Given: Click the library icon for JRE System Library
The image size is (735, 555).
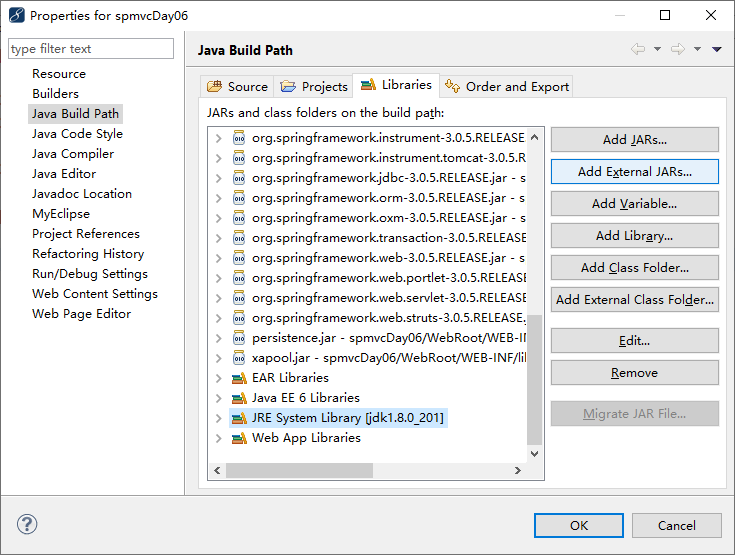Looking at the screenshot, I should pos(239,418).
